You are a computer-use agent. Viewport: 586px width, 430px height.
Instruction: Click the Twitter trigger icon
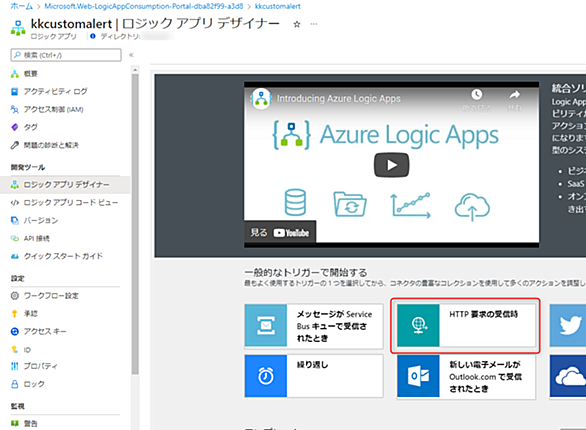pyautogui.click(x=569, y=325)
